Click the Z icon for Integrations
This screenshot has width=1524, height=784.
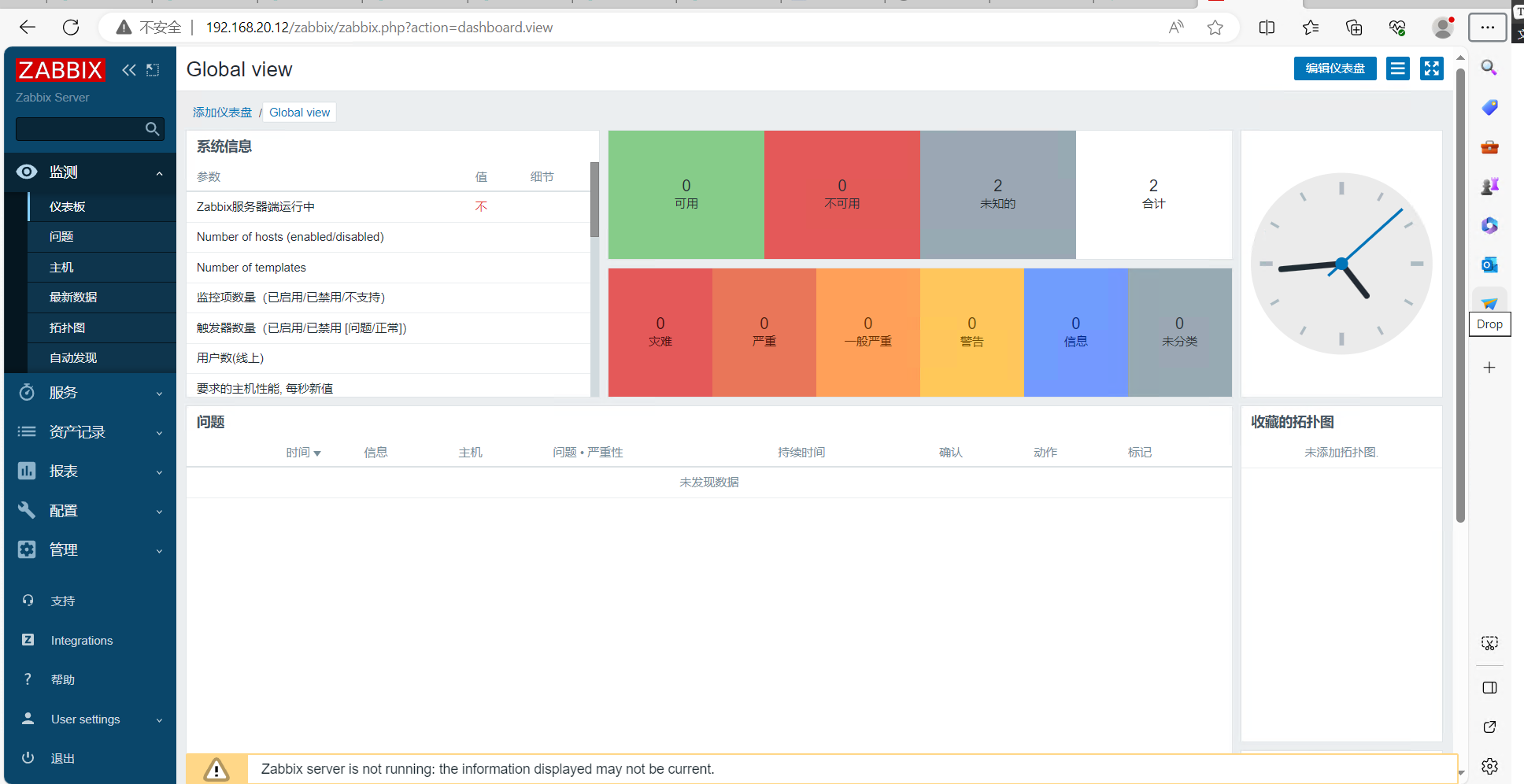click(28, 640)
